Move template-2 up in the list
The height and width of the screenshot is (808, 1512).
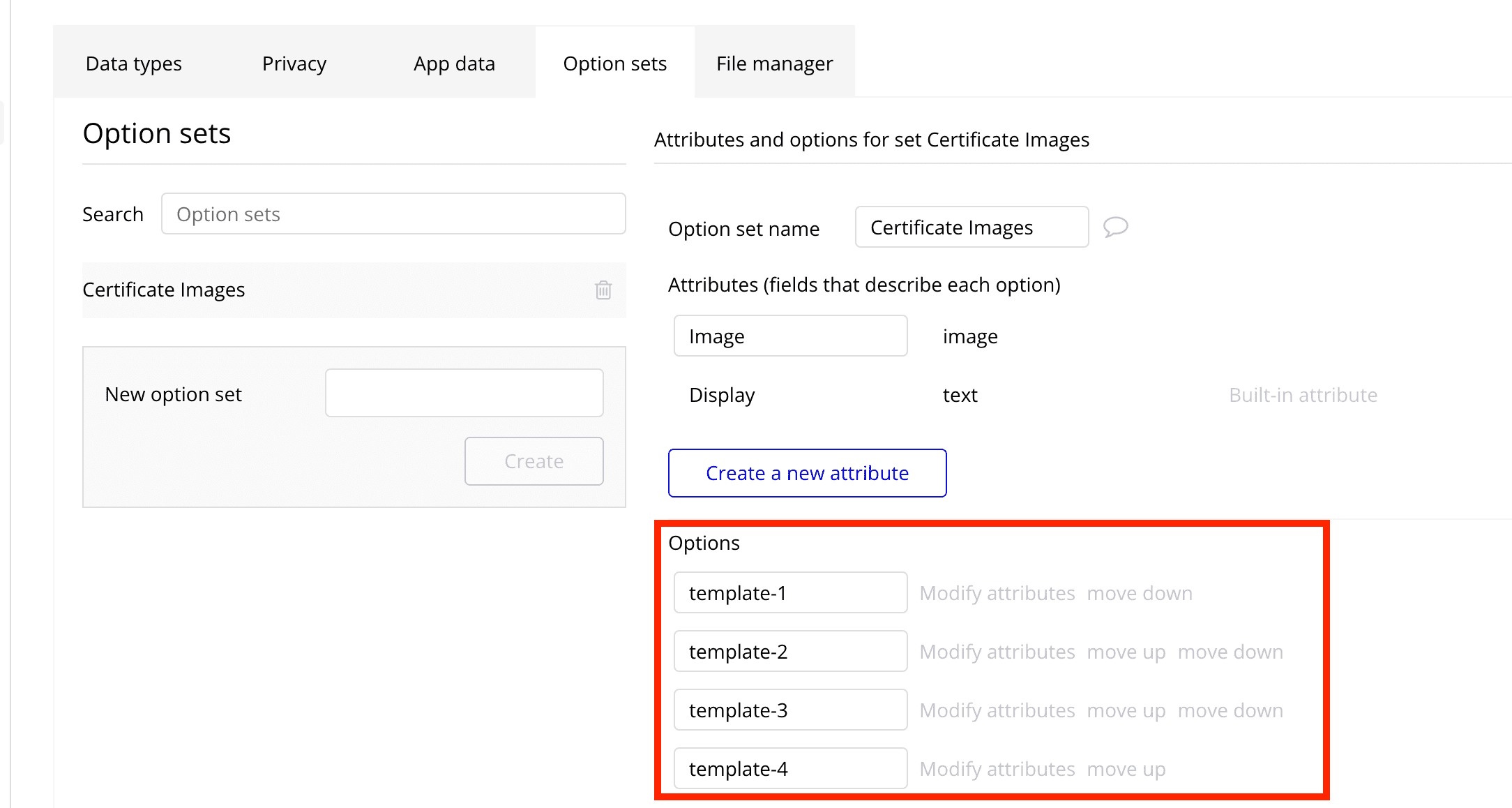tap(1126, 652)
